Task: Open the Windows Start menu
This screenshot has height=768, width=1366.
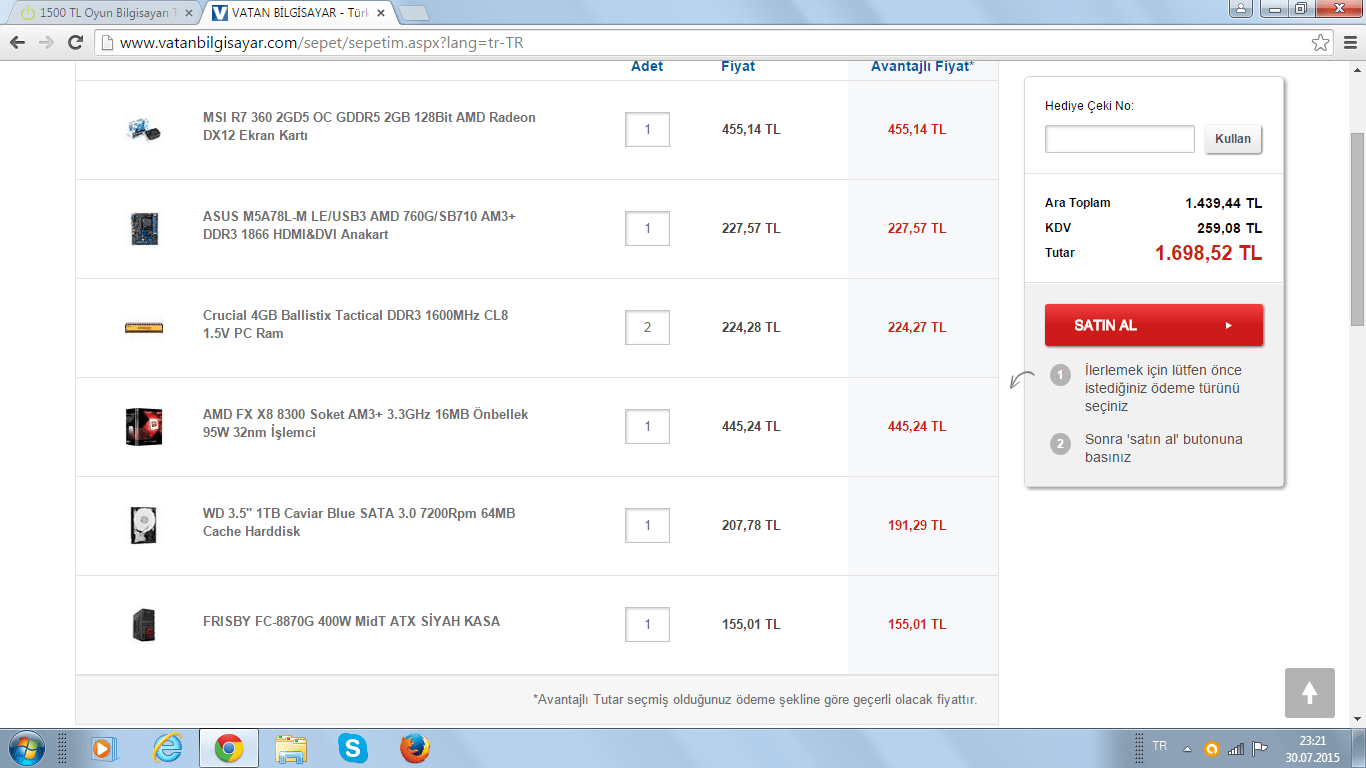Action: pos(25,748)
